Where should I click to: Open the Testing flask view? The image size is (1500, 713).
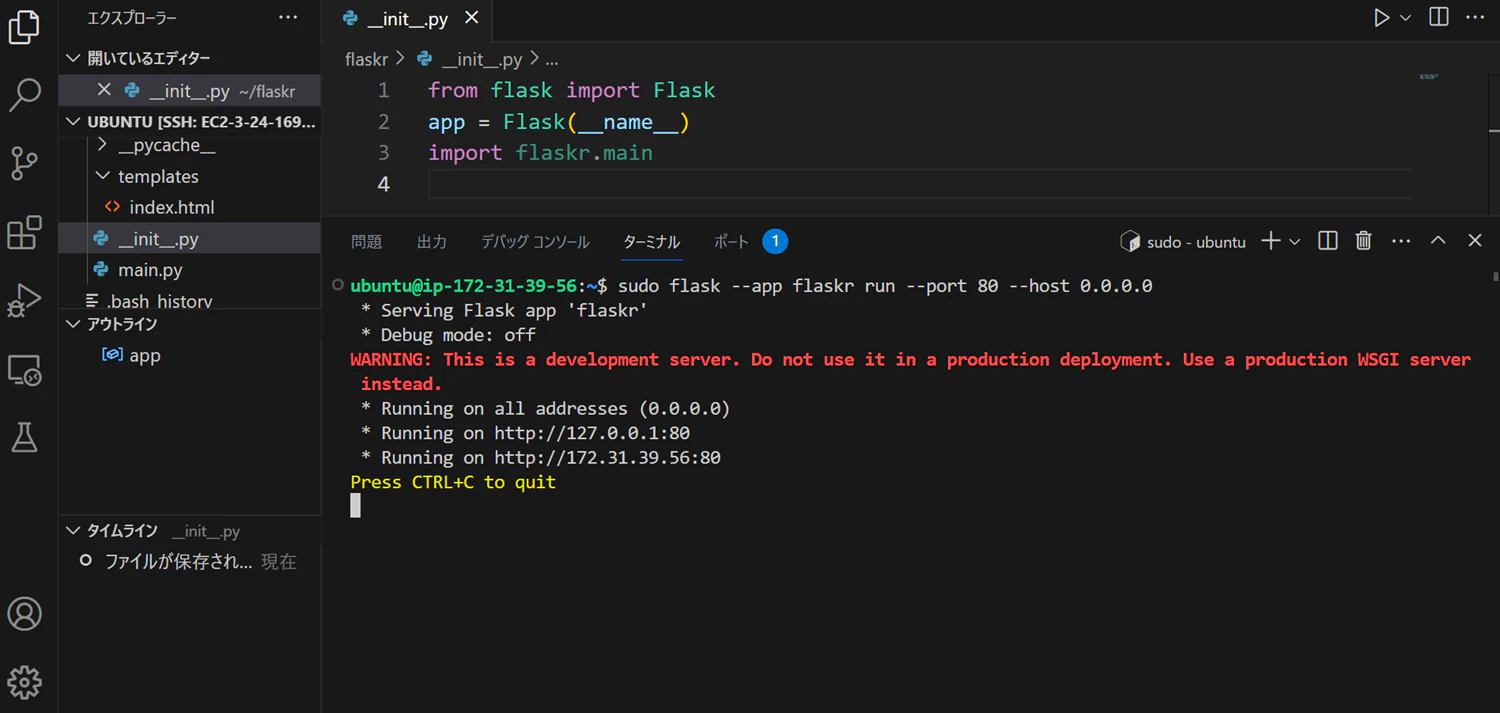(x=24, y=437)
